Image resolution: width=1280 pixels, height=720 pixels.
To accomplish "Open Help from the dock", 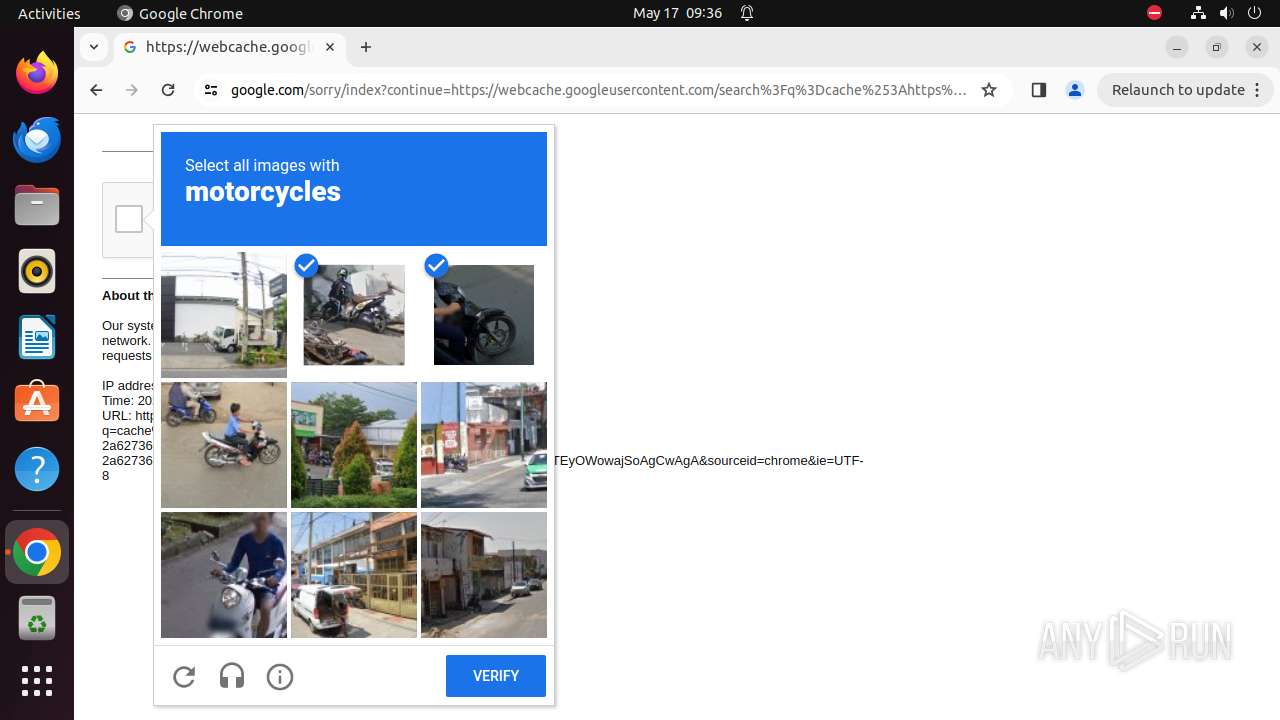I will 37,469.
